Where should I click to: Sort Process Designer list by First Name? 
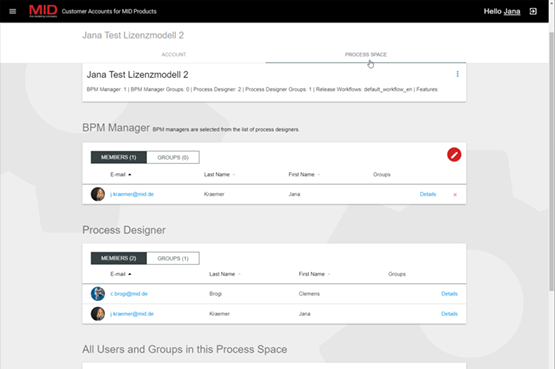(x=314, y=274)
